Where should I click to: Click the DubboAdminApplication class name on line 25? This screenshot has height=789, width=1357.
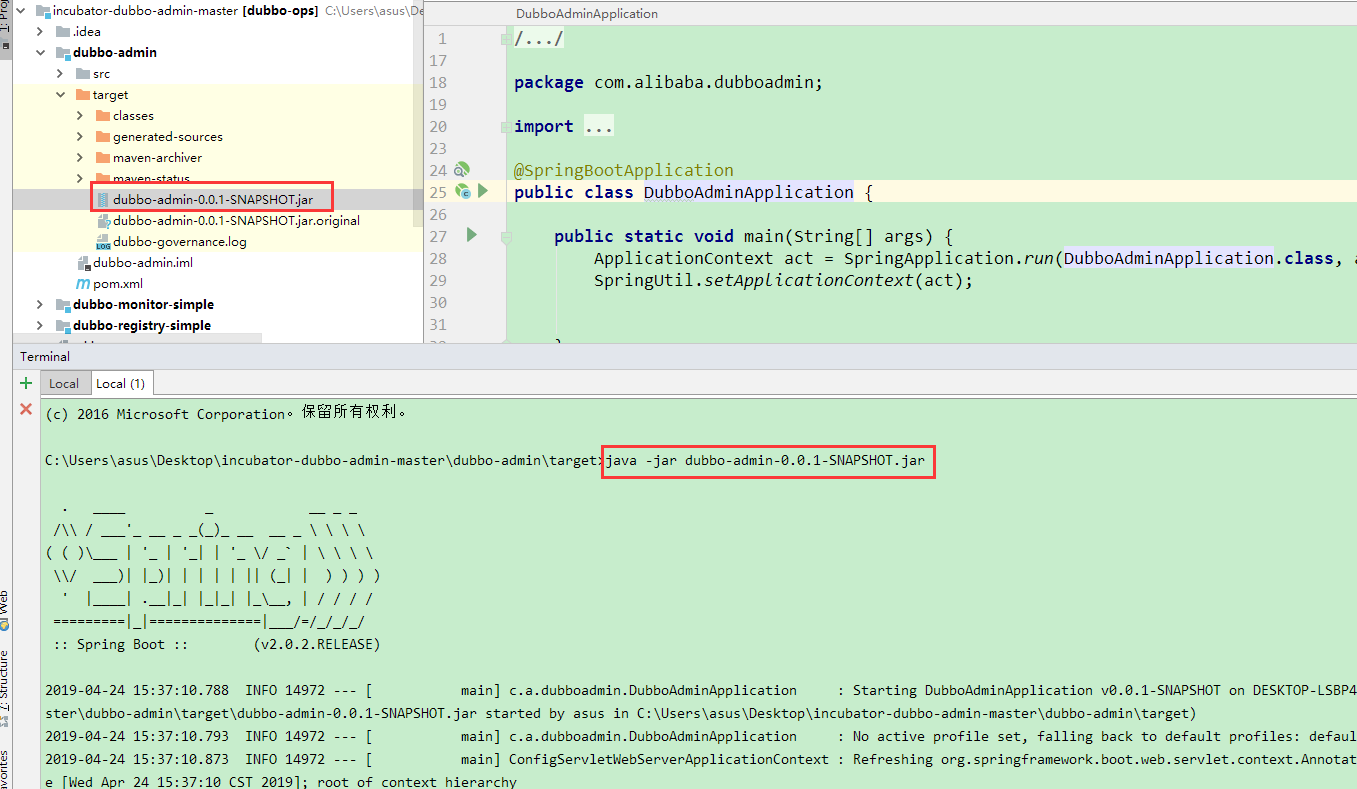point(749,192)
